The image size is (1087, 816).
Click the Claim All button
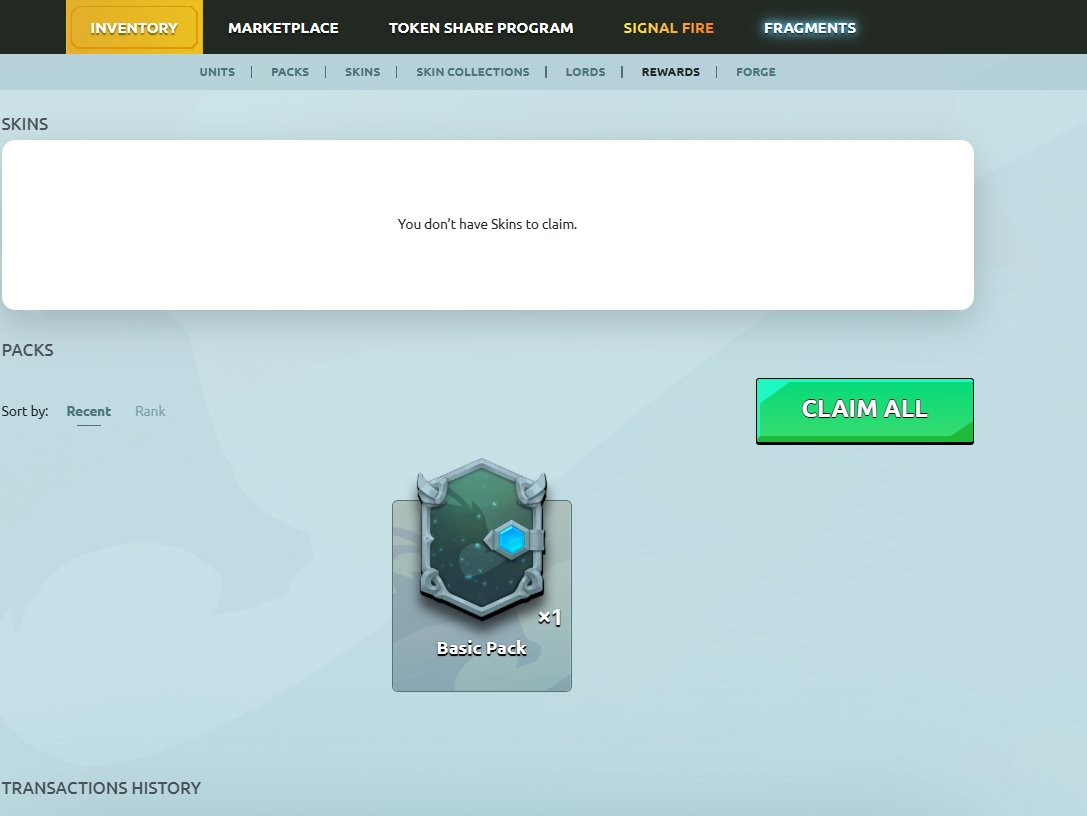pos(864,411)
